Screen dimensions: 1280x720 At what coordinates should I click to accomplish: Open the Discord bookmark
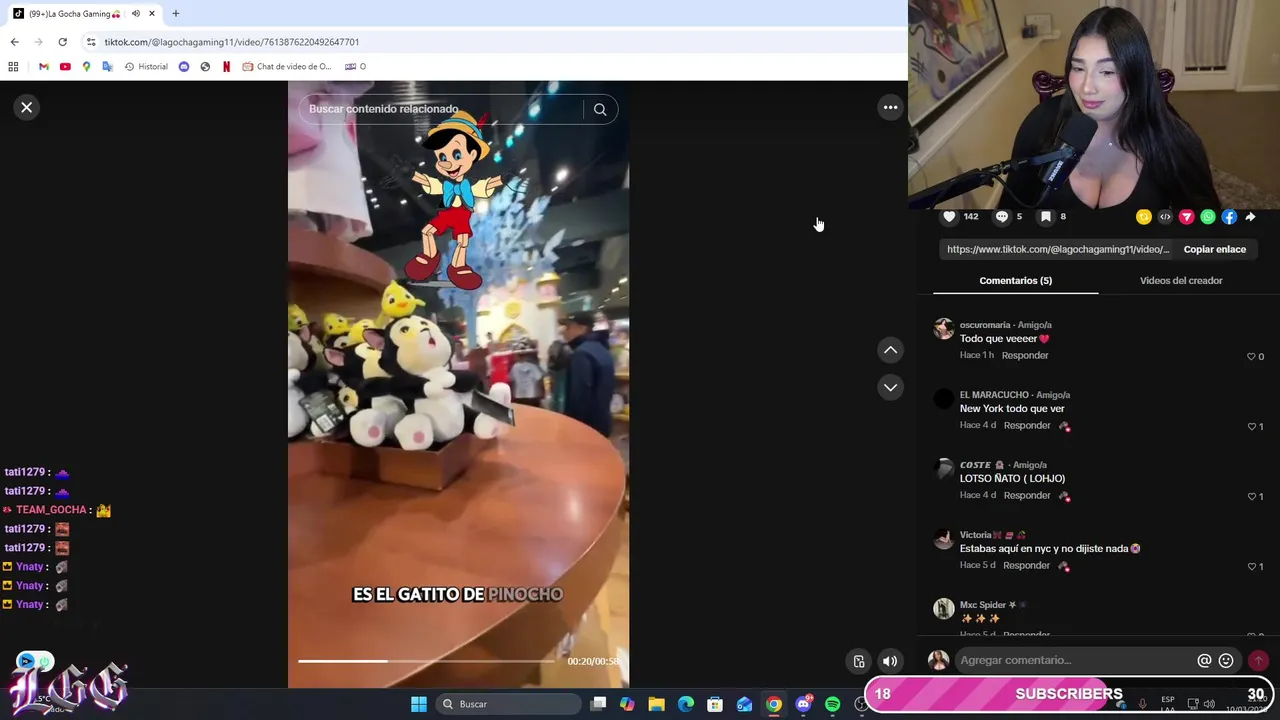[184, 66]
